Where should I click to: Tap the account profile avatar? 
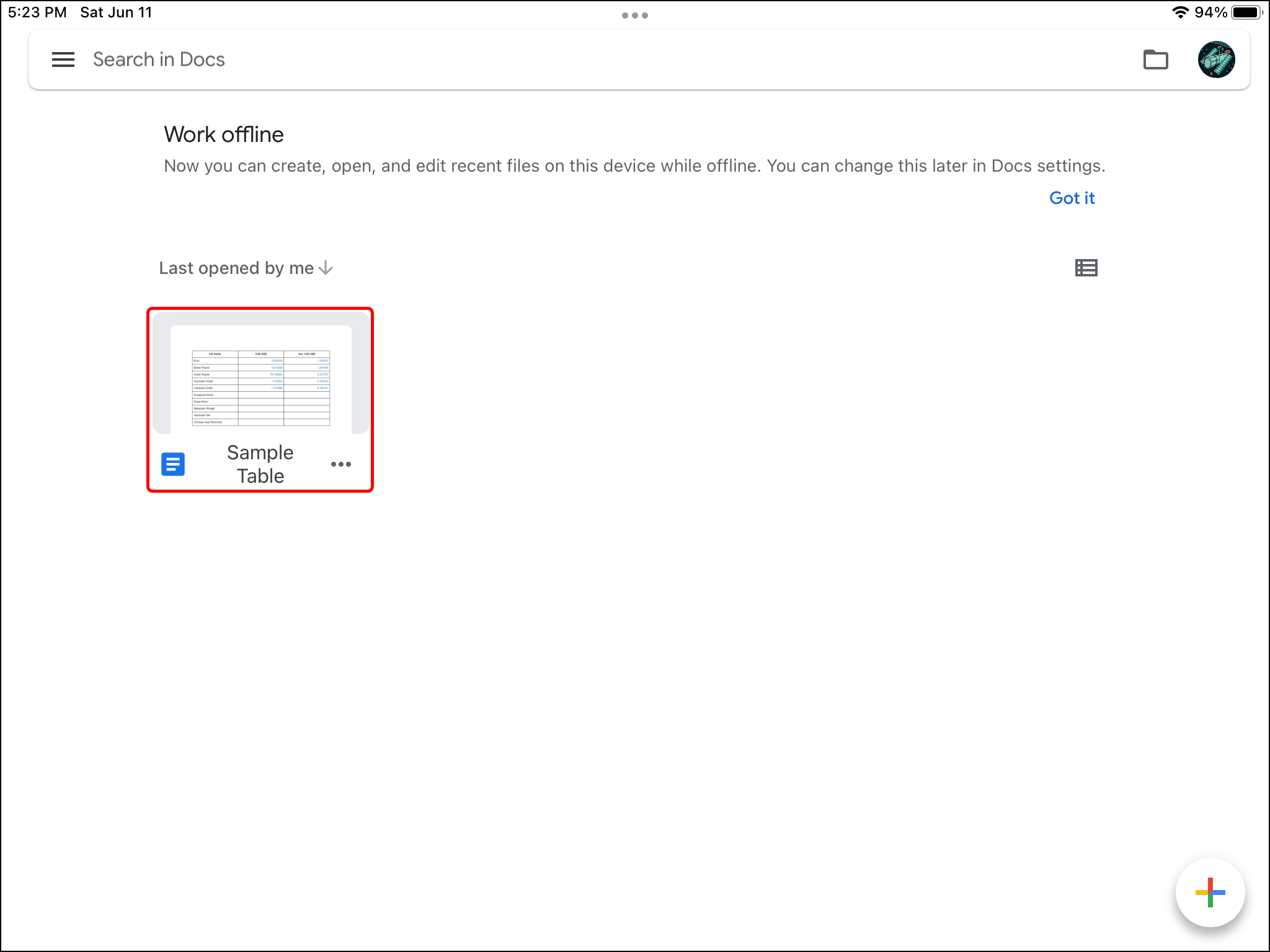[x=1215, y=59]
